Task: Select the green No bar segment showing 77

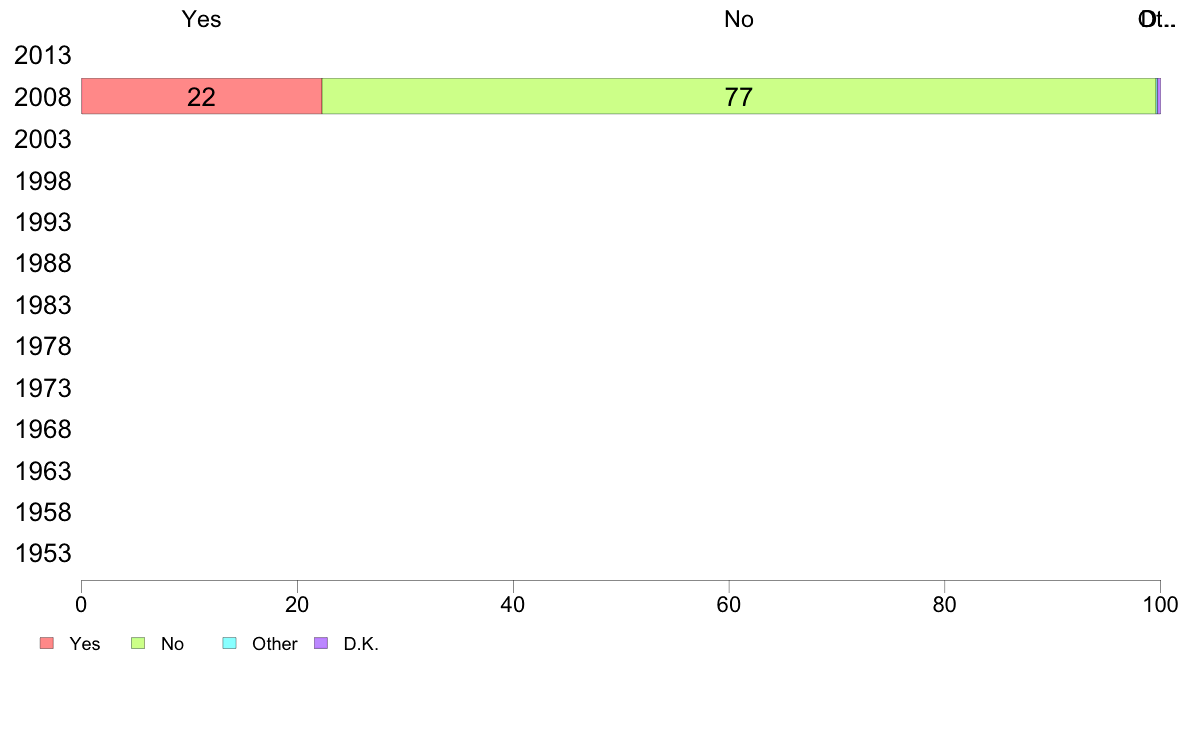Action: (x=739, y=96)
